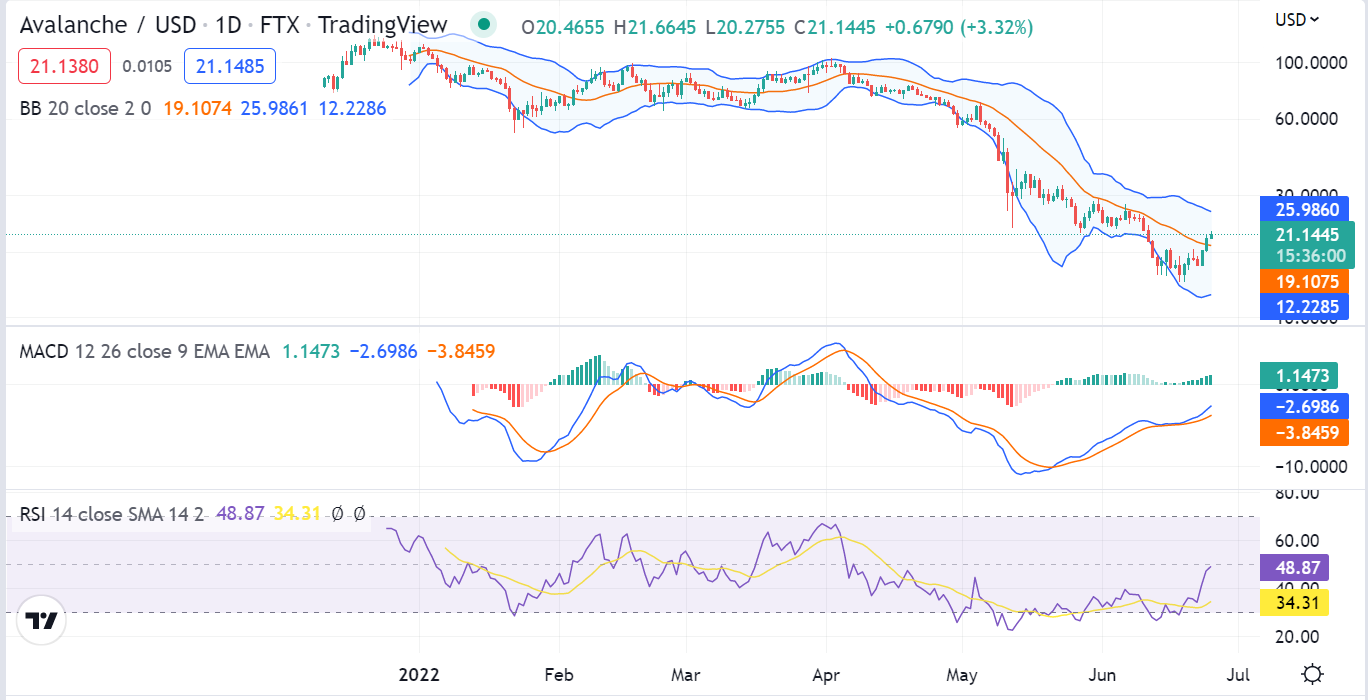
Task: Select the RSI 14 close SMA 14 2 label
Action: [111, 513]
